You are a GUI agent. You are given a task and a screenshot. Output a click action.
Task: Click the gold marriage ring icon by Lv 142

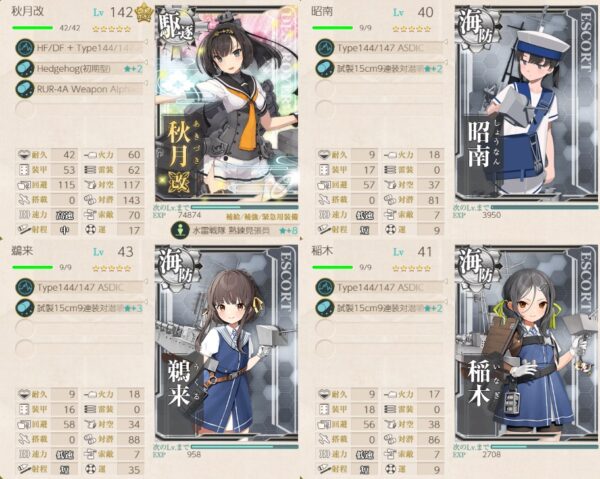[x=144, y=13]
